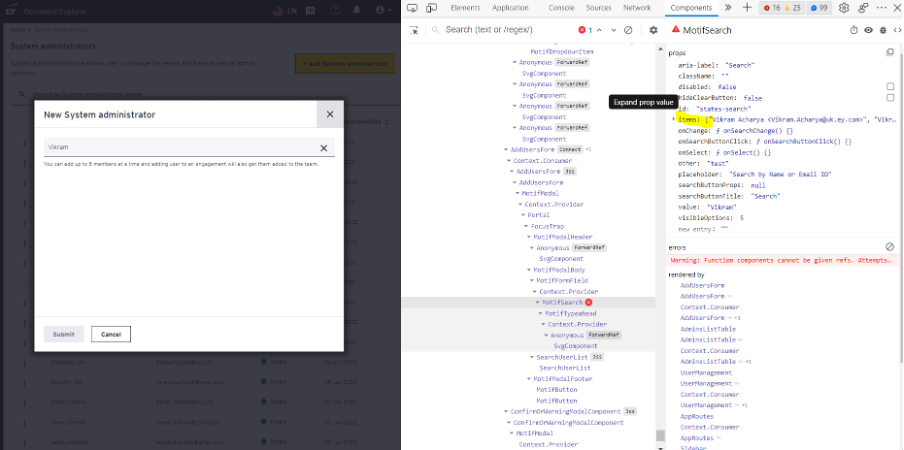Screen dimensions: 904x450
Task: Collapse the MotifTypeahead tree node
Action: tap(541, 313)
